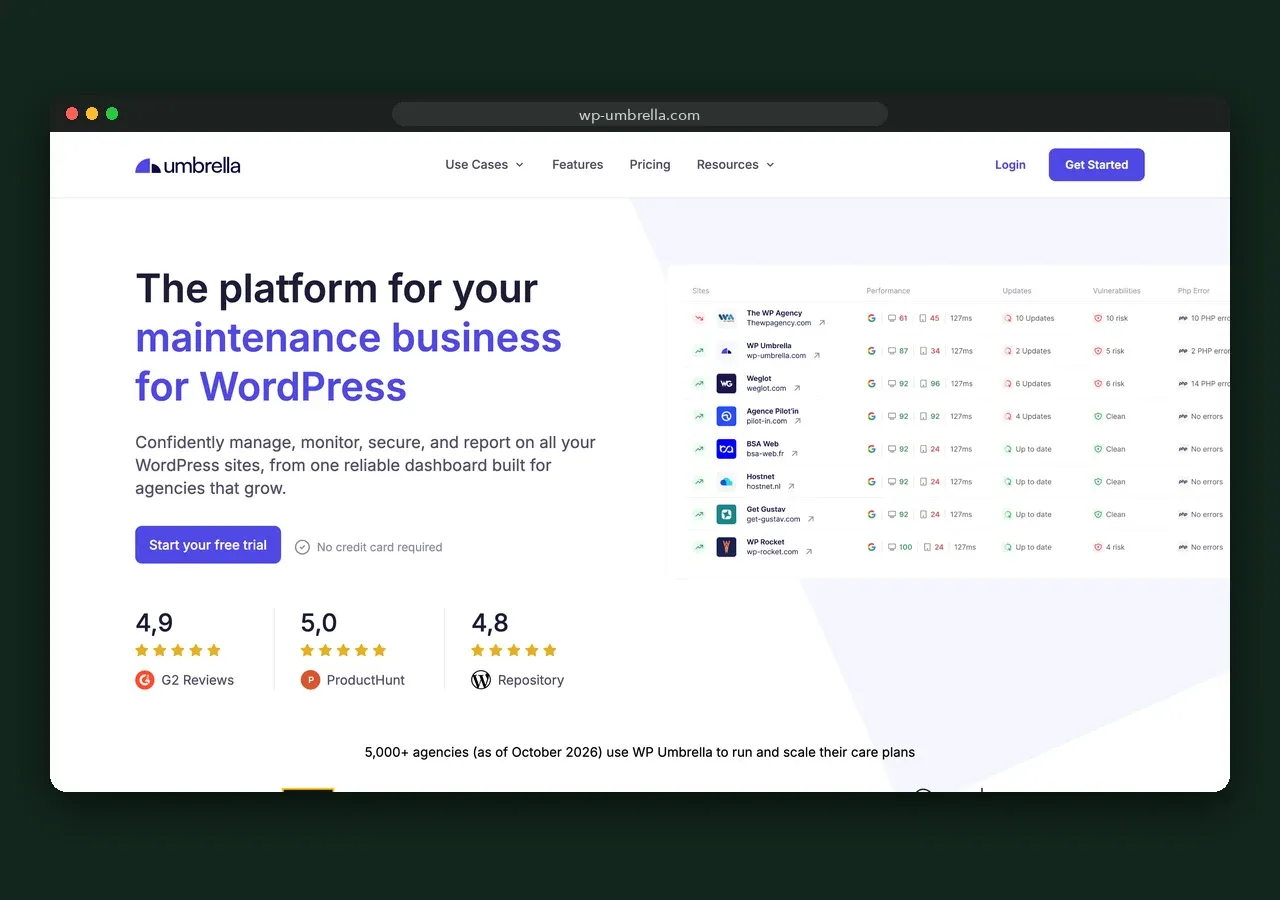Click the Weglot site logo
The height and width of the screenshot is (900, 1280).
[726, 383]
